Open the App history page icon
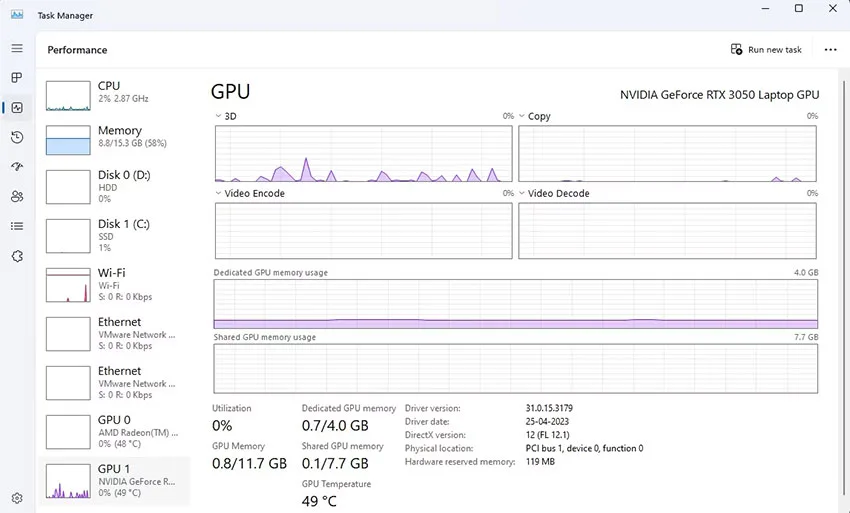 tap(17, 137)
